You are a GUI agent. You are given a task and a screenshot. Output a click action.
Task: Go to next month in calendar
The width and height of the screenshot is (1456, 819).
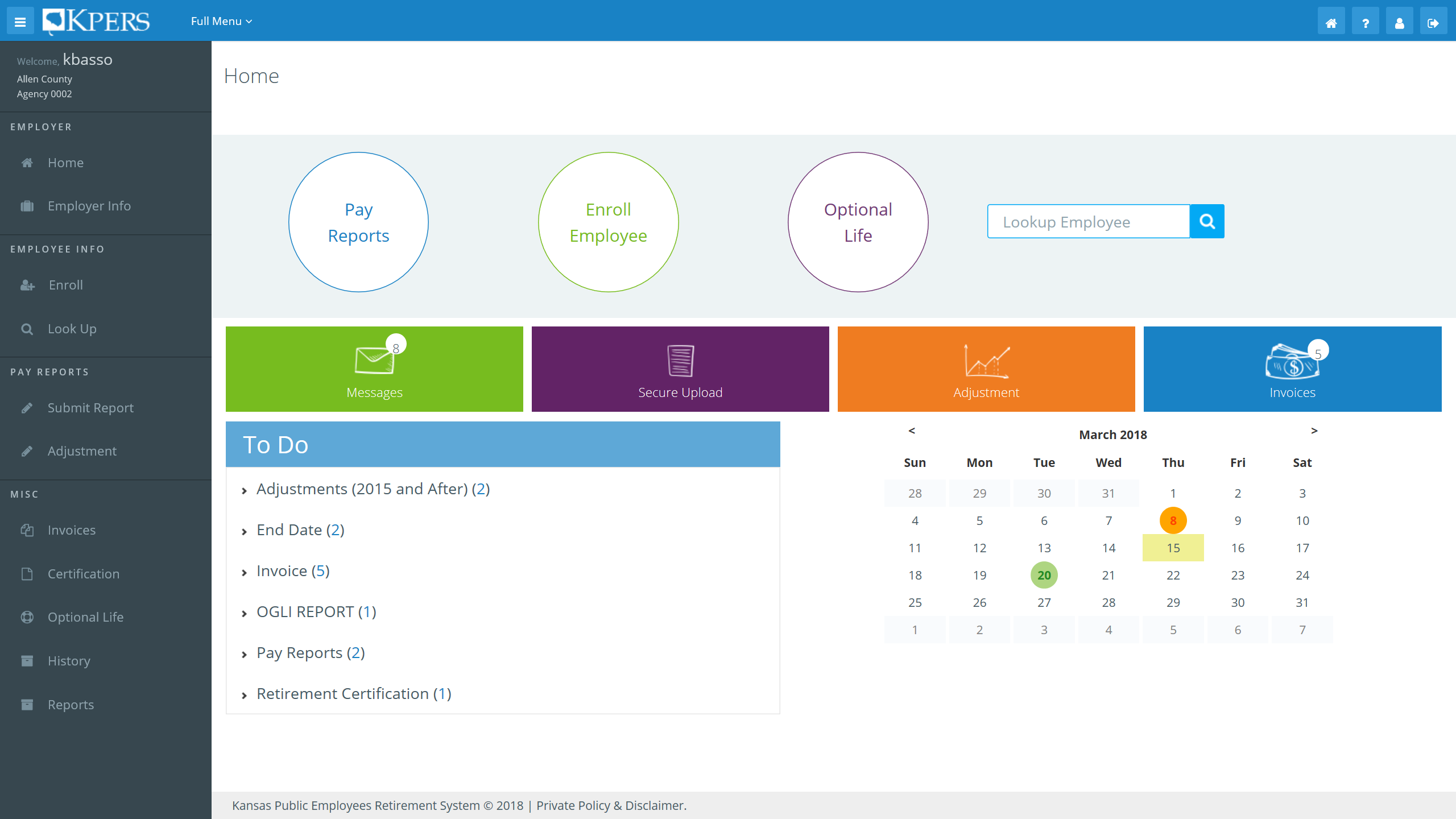pos(1314,431)
